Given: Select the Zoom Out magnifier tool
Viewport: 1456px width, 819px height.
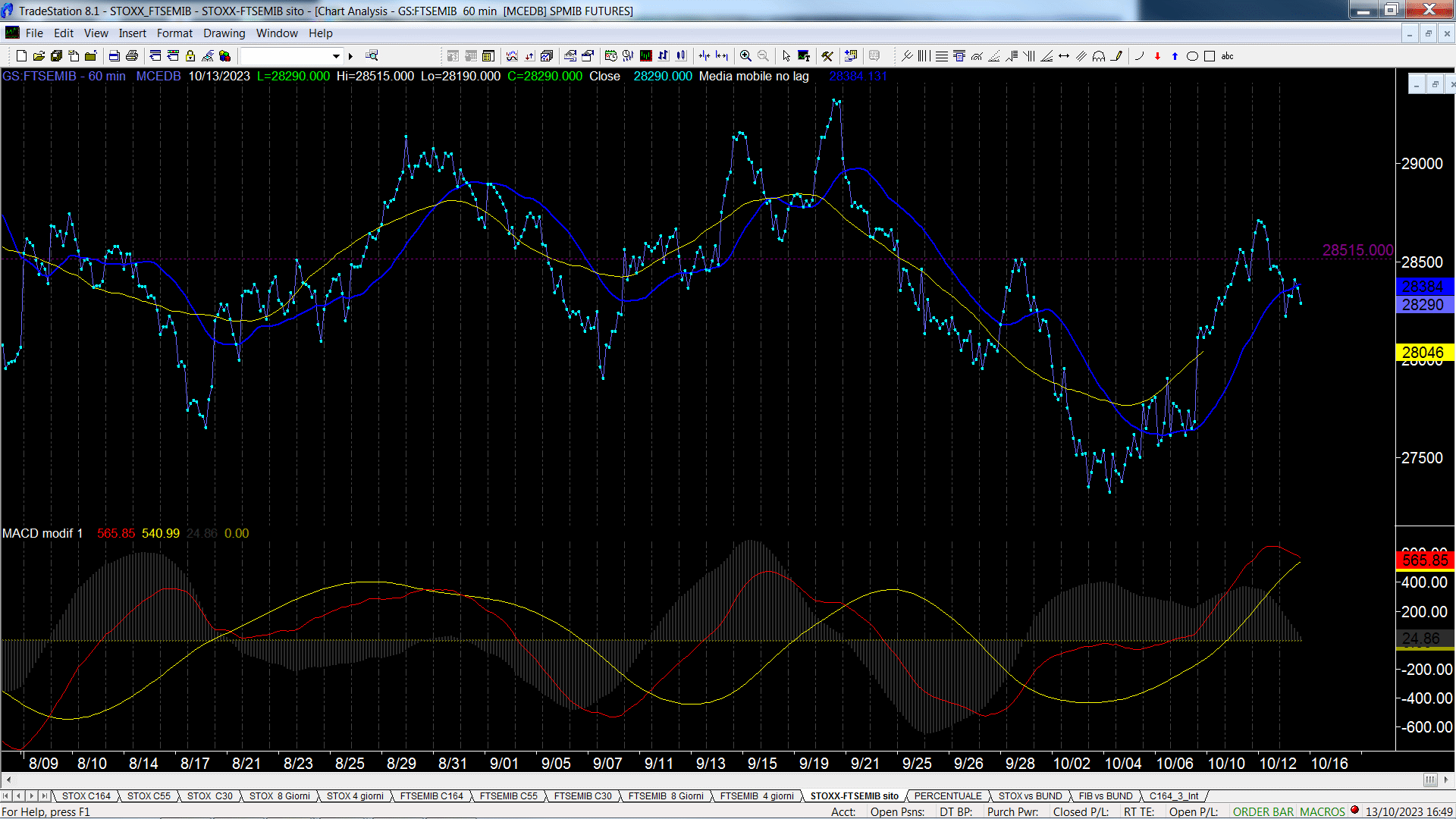Looking at the screenshot, I should (x=764, y=56).
